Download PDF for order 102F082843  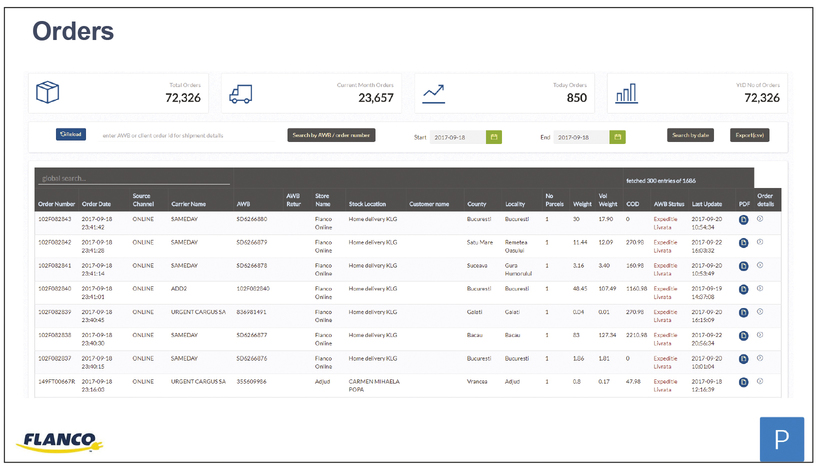pyautogui.click(x=743, y=218)
